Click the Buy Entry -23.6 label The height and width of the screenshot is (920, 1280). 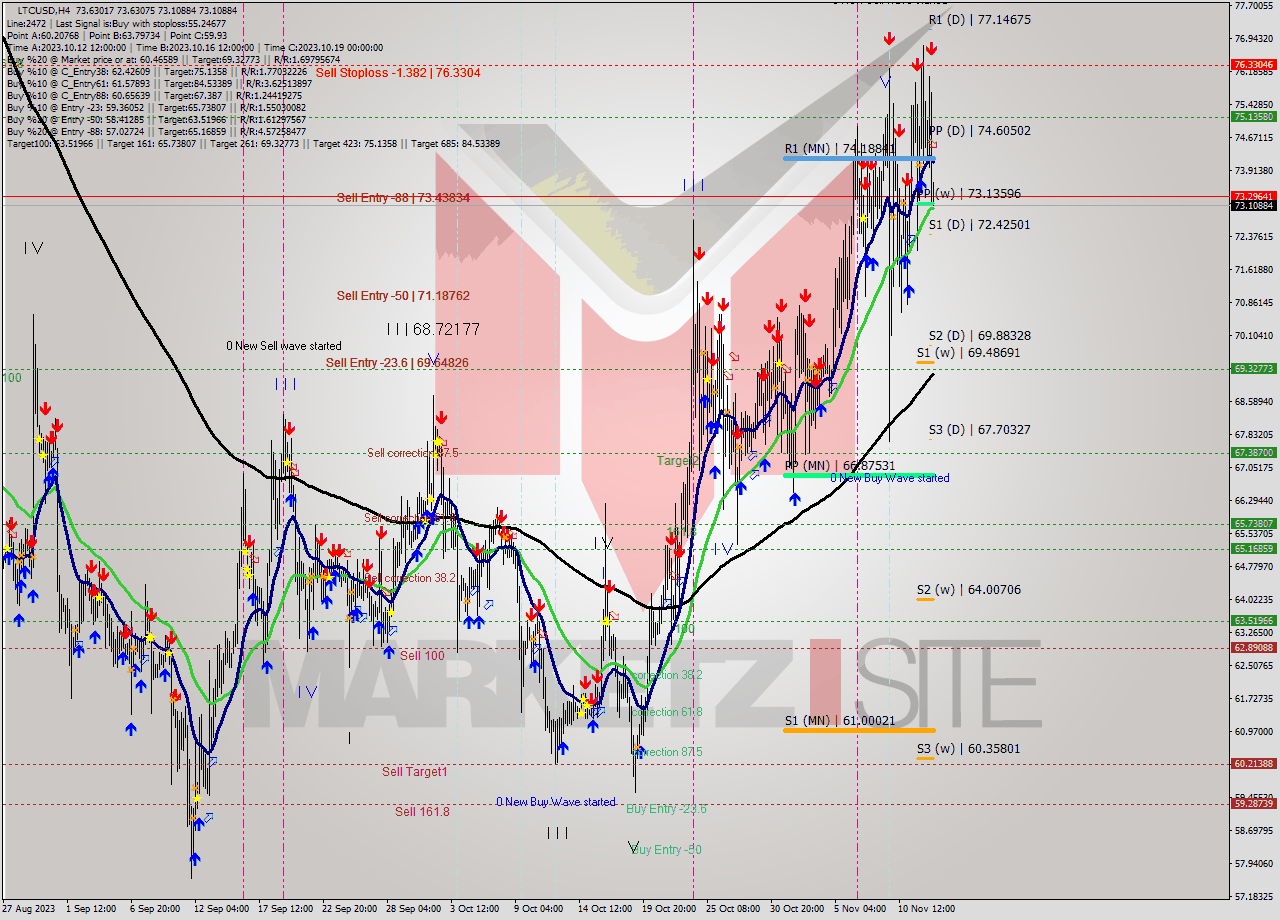(666, 809)
